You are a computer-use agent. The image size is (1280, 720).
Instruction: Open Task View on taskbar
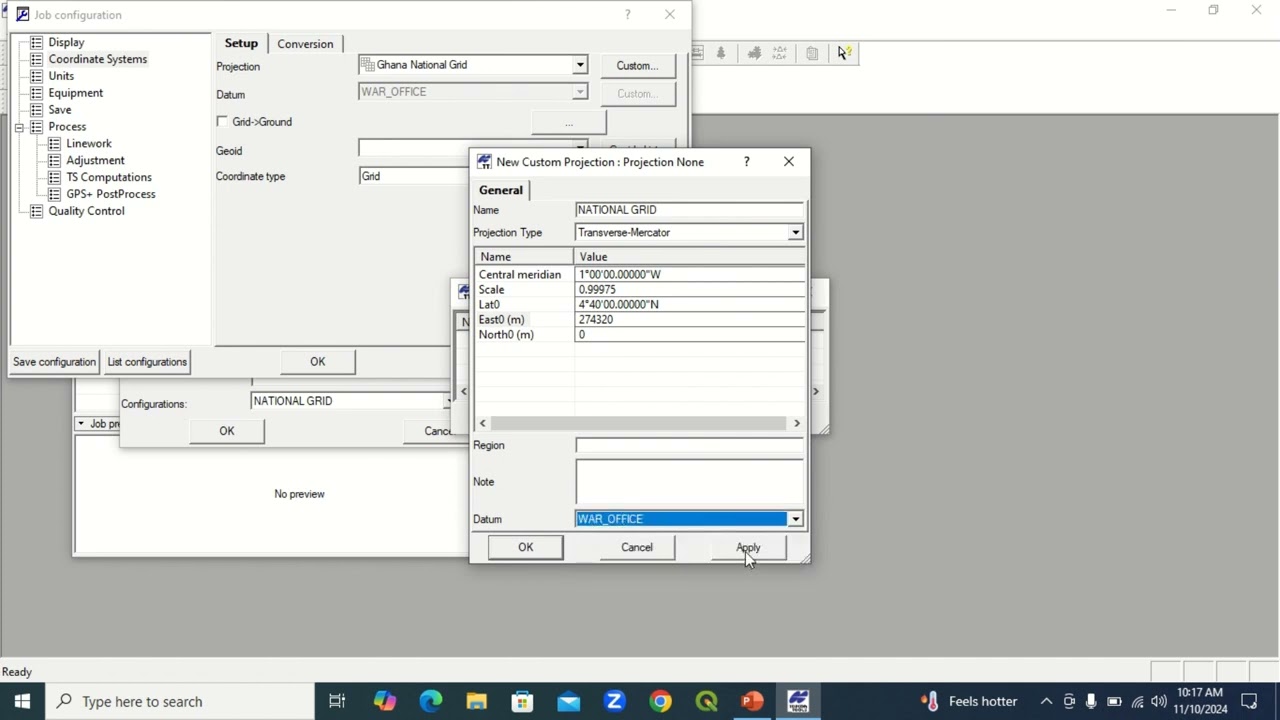pos(337,701)
